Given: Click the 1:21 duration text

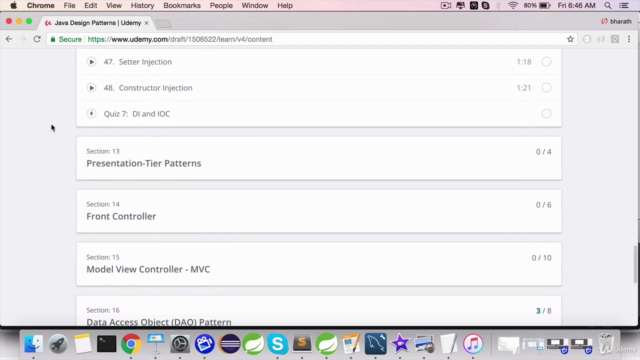Looking at the screenshot, I should pos(524,88).
